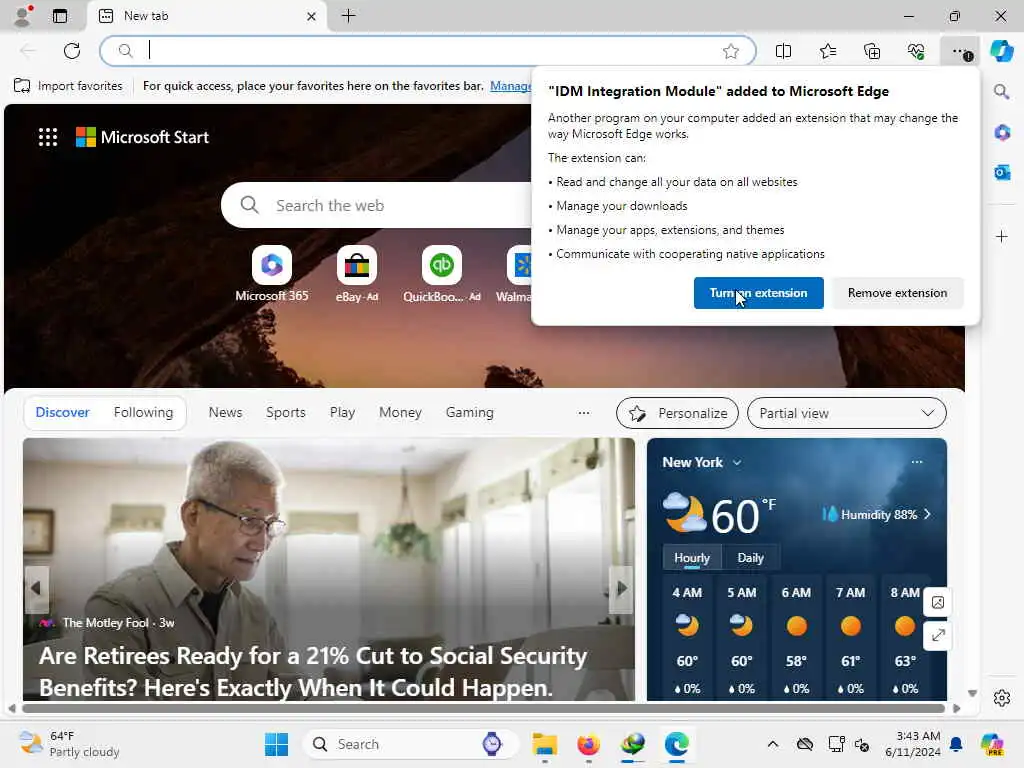Select the Following tab
The image size is (1024, 768).
point(144,413)
